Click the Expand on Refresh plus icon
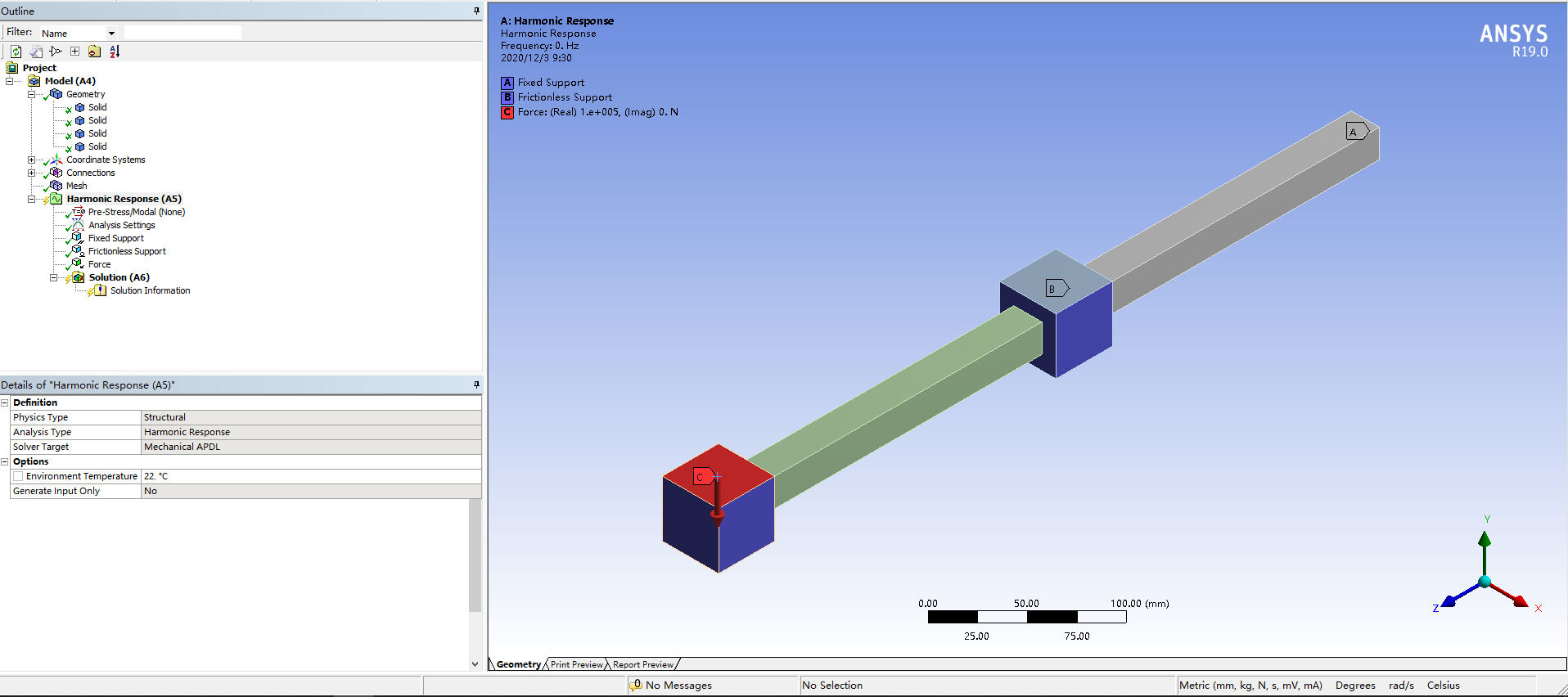Image resolution: width=1568 pixels, height=697 pixels. point(74,51)
